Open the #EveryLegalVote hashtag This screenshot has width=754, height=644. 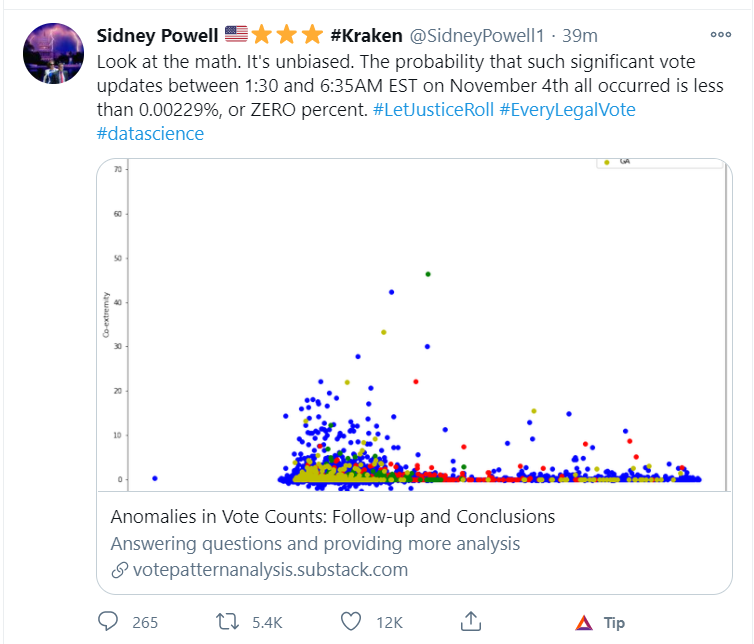click(568, 109)
